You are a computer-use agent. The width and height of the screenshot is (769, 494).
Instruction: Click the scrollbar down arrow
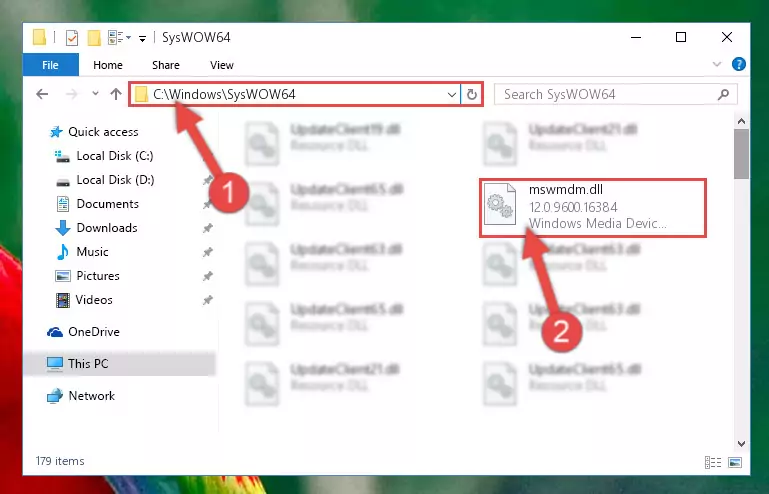742,443
